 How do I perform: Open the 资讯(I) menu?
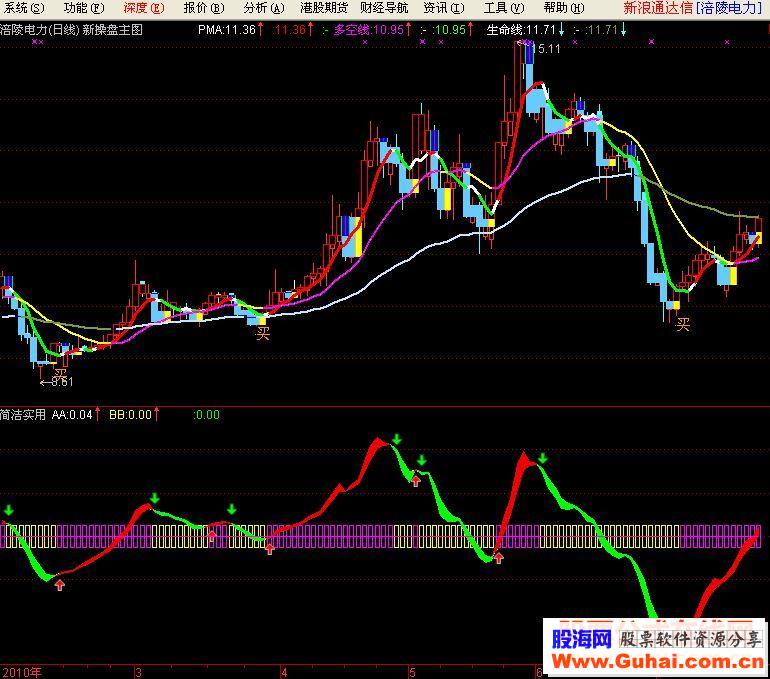coord(443,8)
